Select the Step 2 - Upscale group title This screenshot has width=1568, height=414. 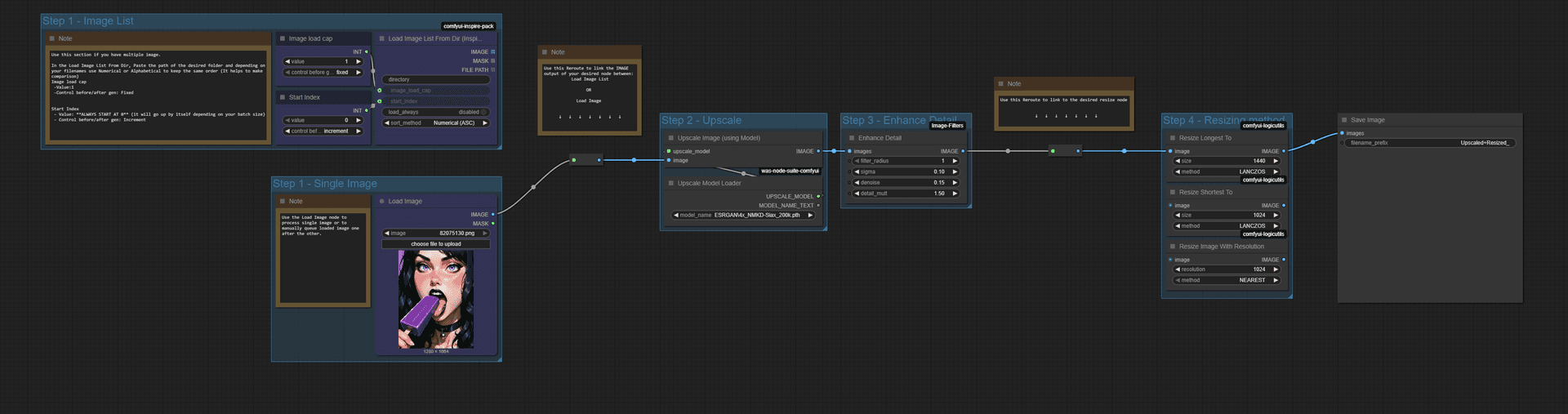click(x=702, y=120)
